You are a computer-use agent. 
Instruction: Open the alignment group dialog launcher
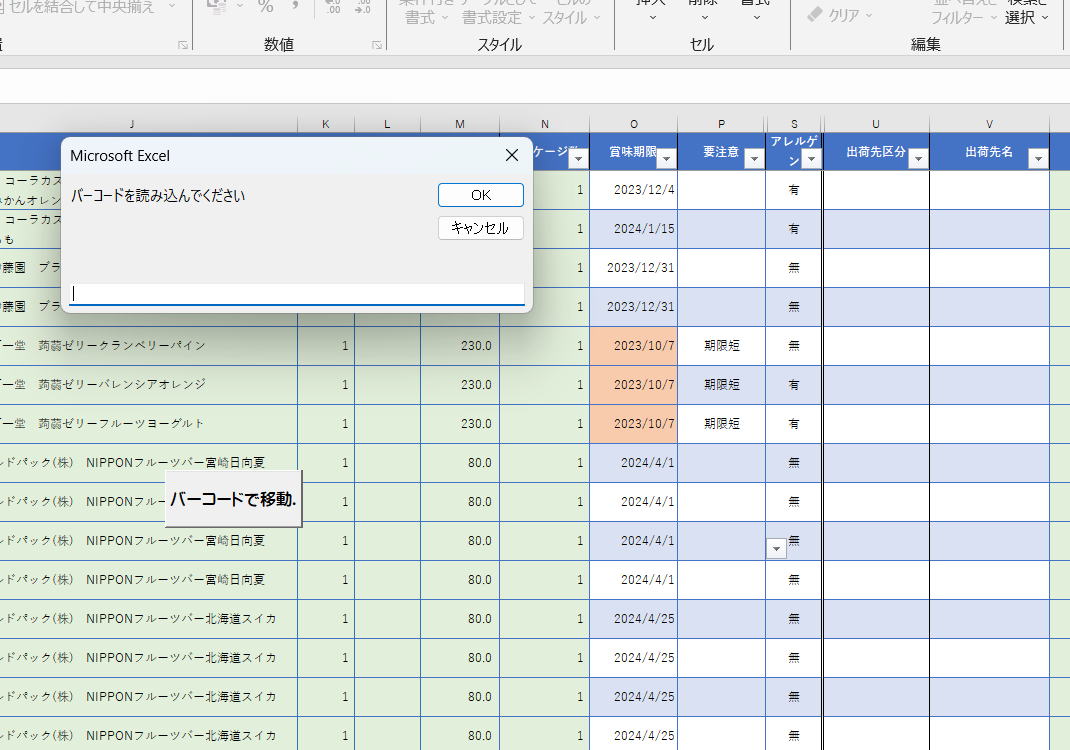(183, 45)
